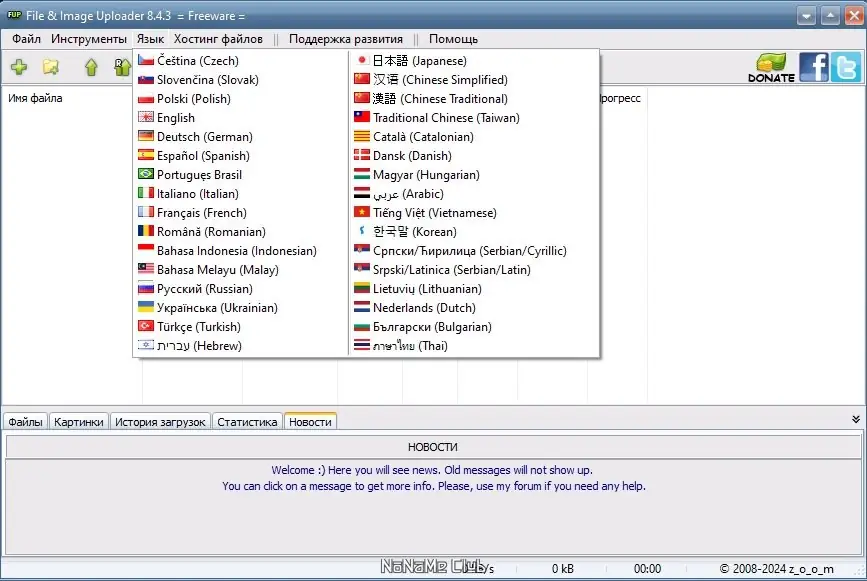Switch to the Статистика tab
The image size is (867, 581).
coord(247,422)
